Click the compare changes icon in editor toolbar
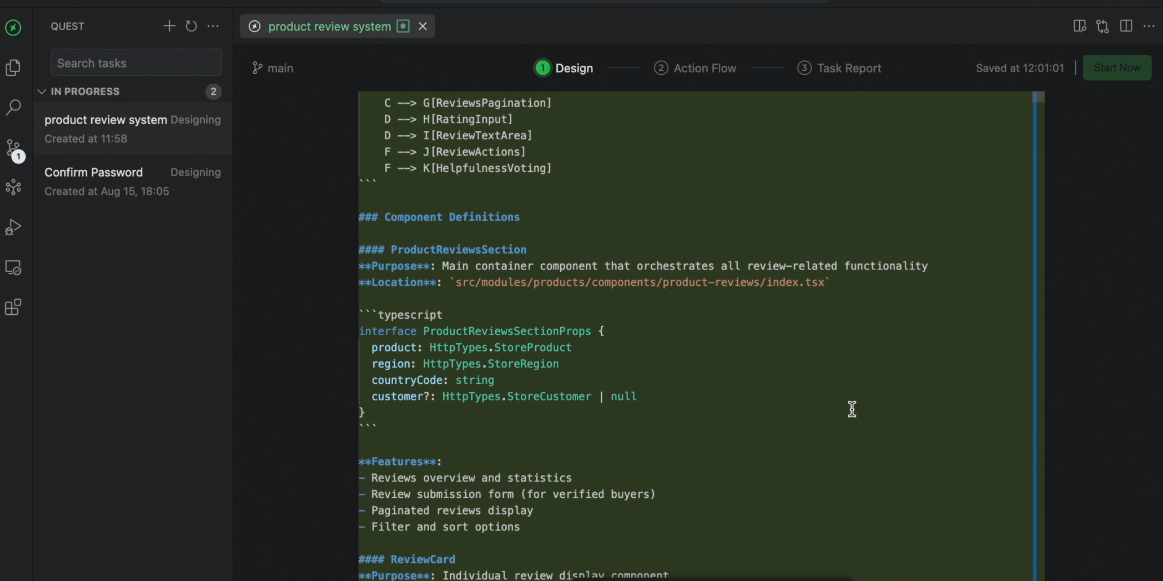Viewport: 1163px width, 581px height. click(1102, 26)
